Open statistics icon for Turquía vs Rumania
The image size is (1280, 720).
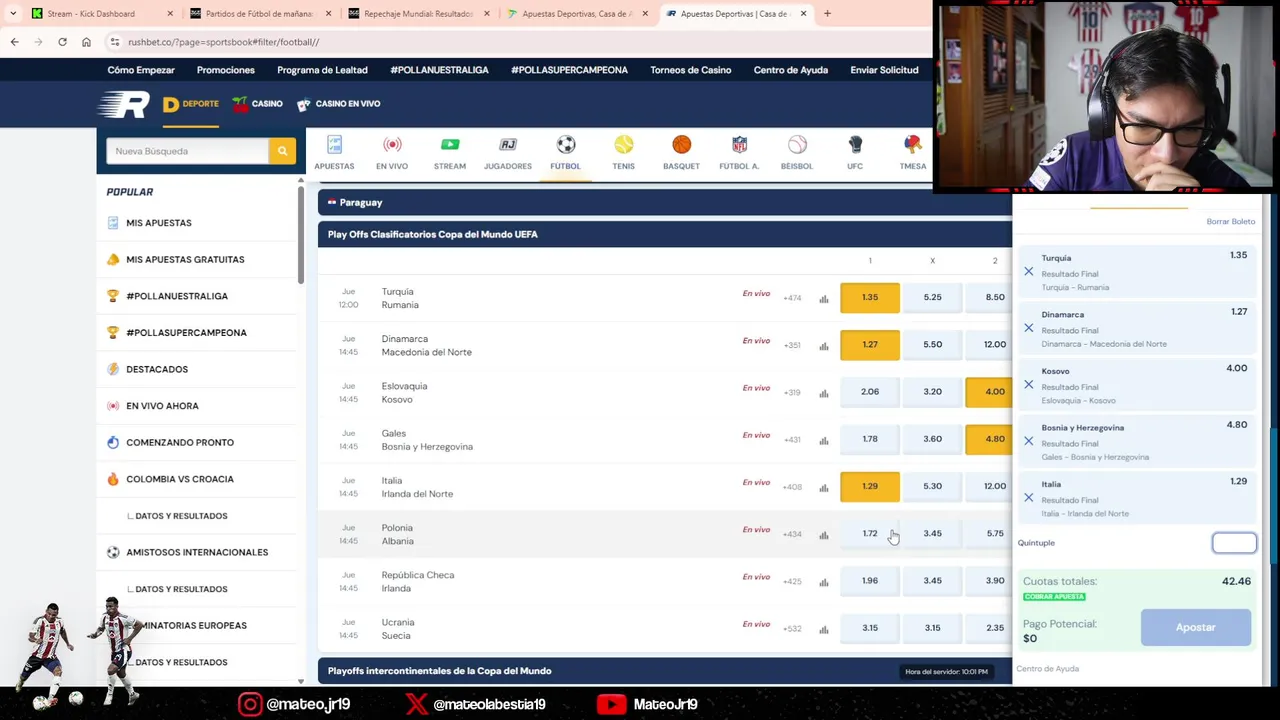(x=824, y=298)
